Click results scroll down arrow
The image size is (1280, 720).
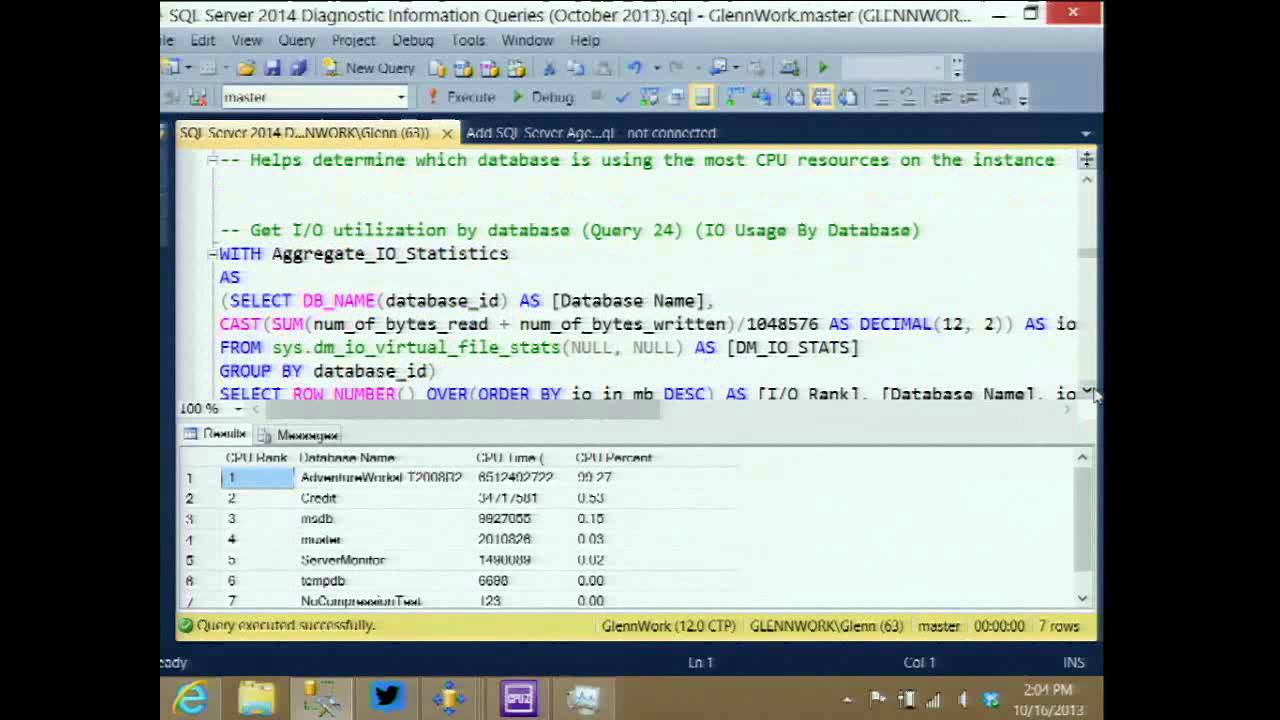(1083, 598)
